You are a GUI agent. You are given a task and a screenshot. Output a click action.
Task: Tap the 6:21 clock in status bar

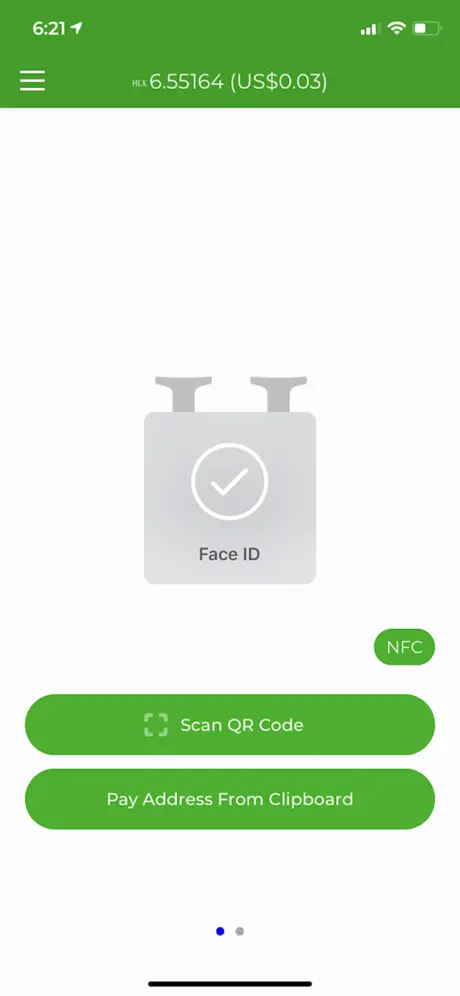pyautogui.click(x=50, y=29)
